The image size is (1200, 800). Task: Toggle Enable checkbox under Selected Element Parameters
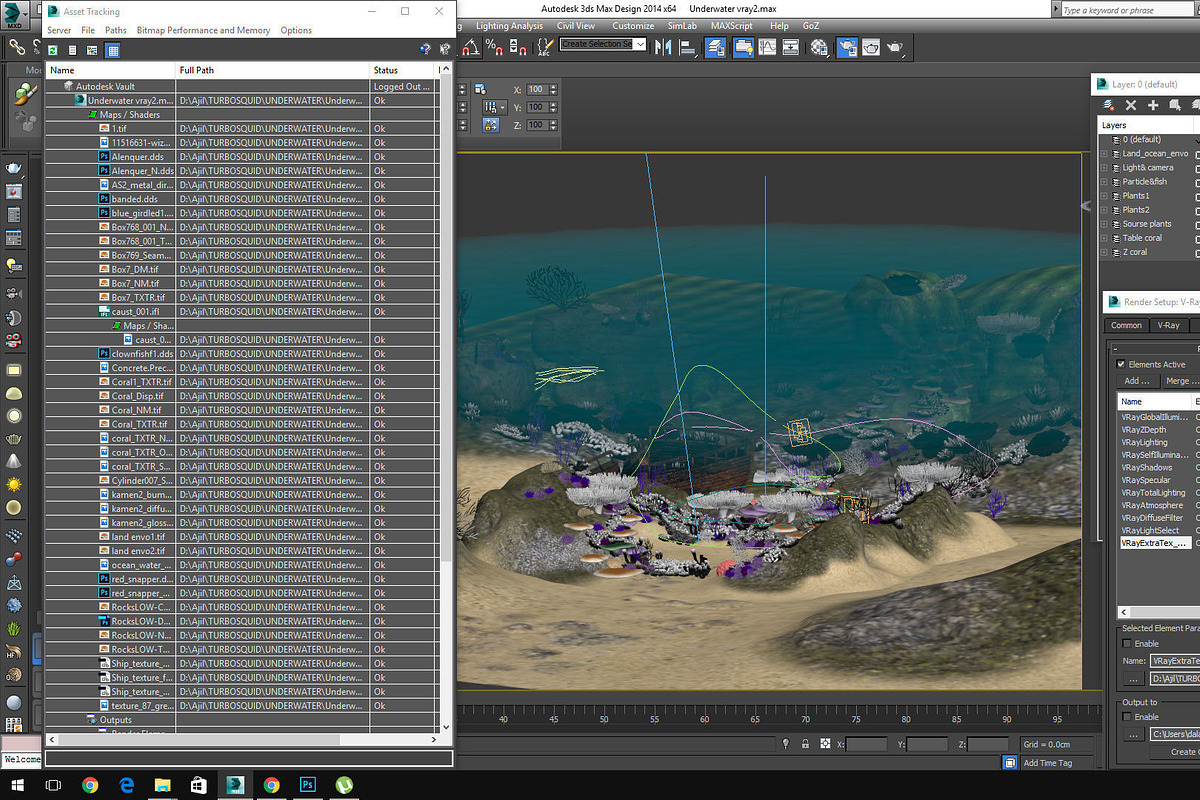pos(1128,643)
